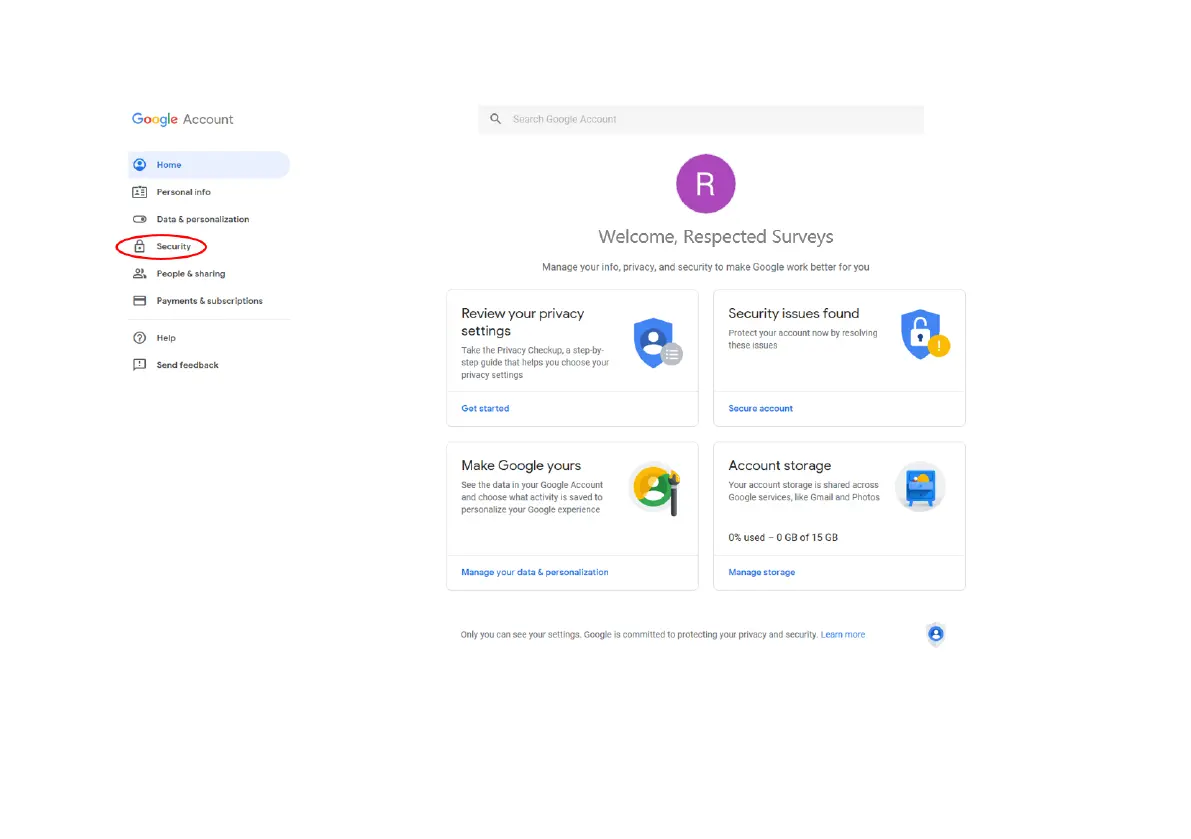Click the Personal info ID card icon

point(140,192)
